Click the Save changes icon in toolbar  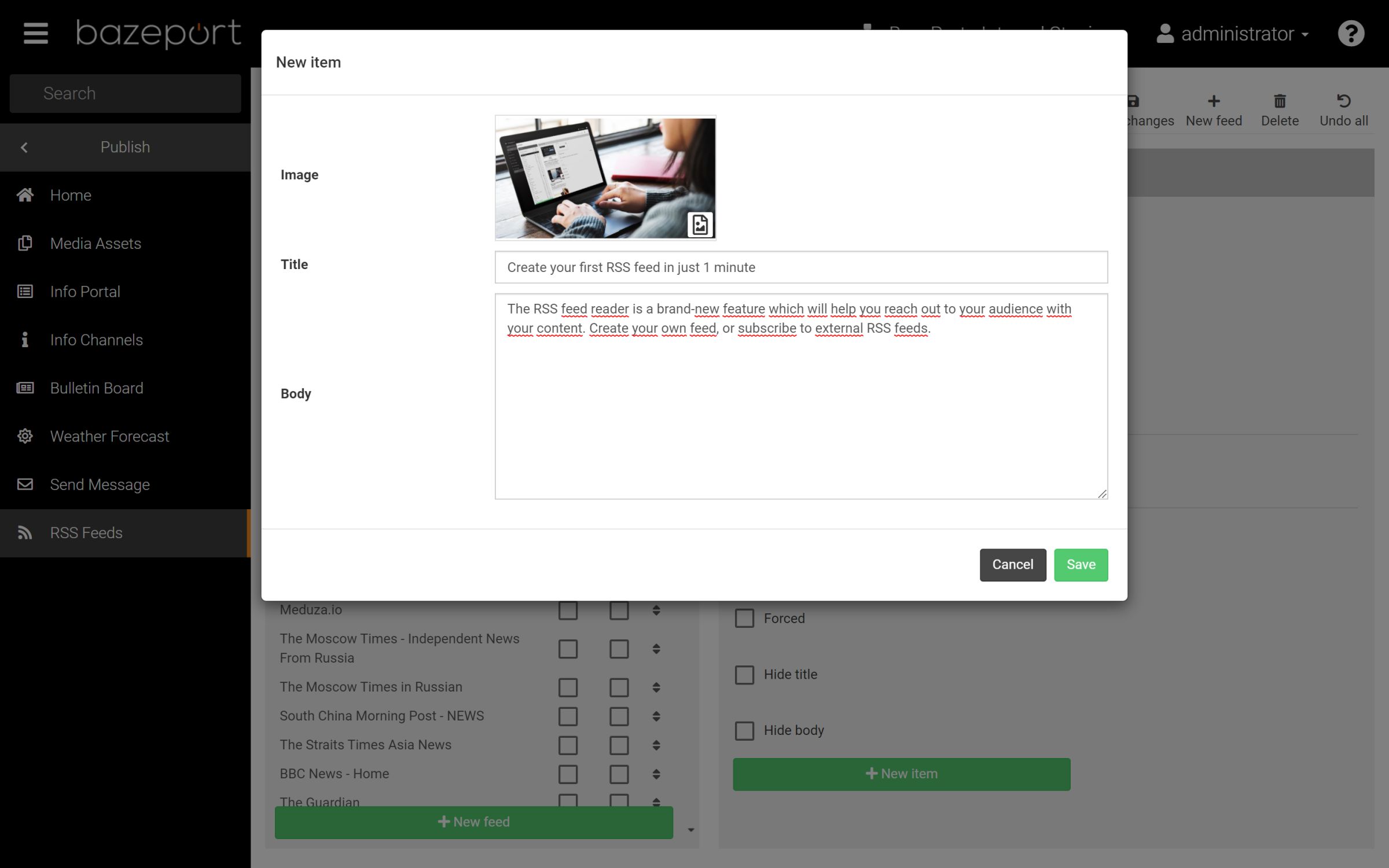point(1133,100)
